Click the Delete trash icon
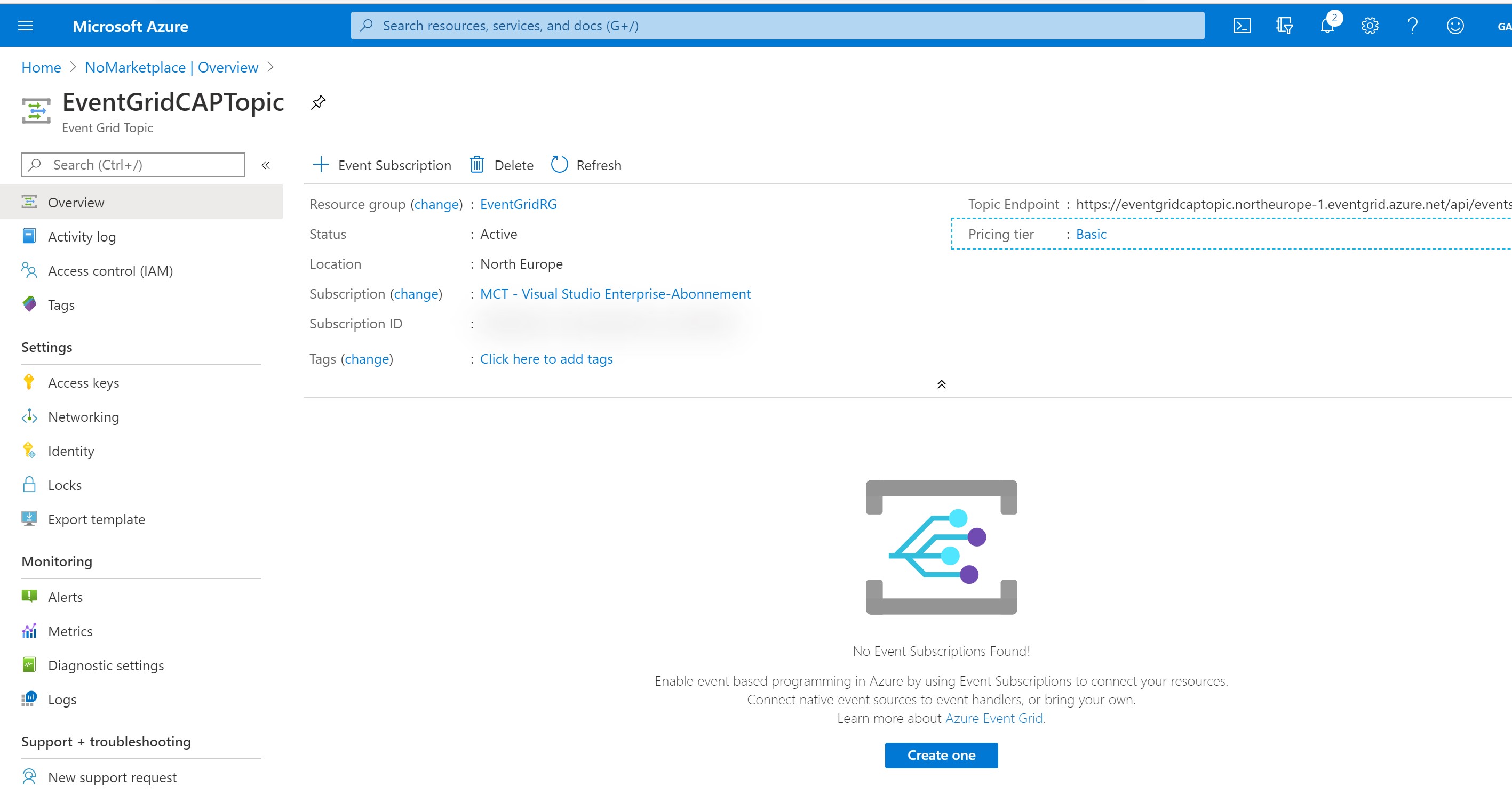1512x803 pixels. click(476, 165)
